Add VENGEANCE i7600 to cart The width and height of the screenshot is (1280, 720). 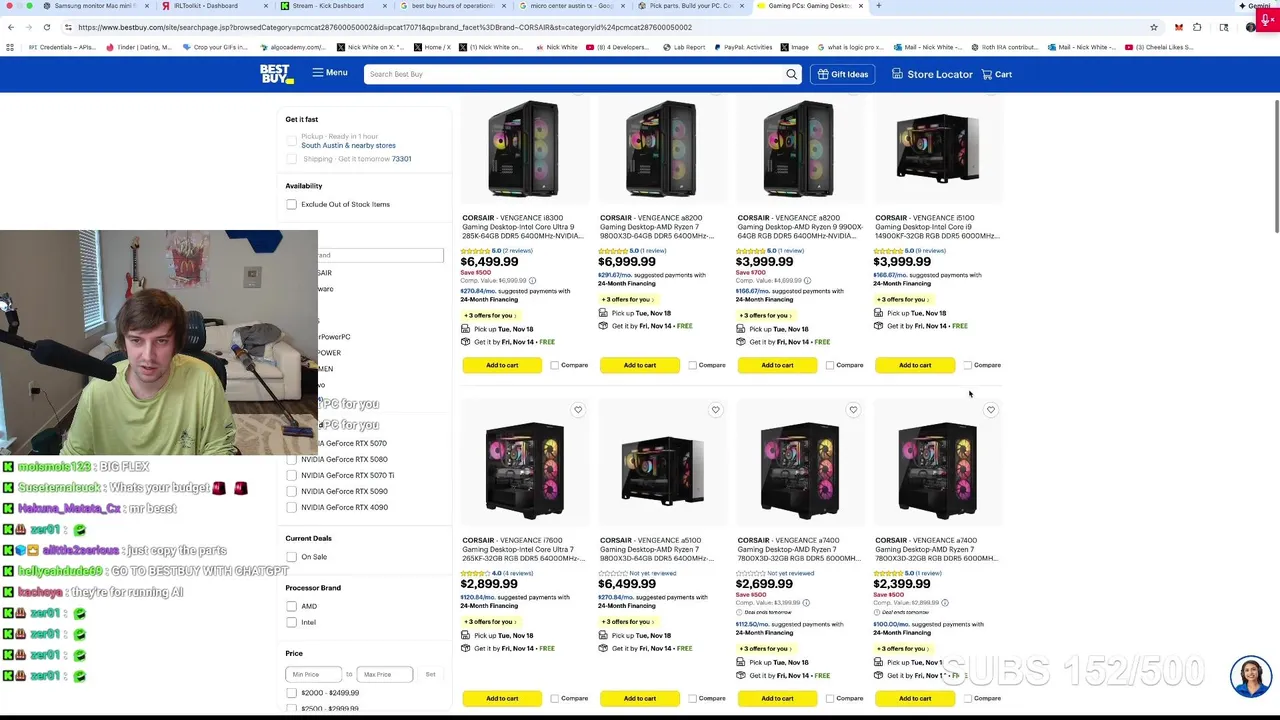(502, 698)
